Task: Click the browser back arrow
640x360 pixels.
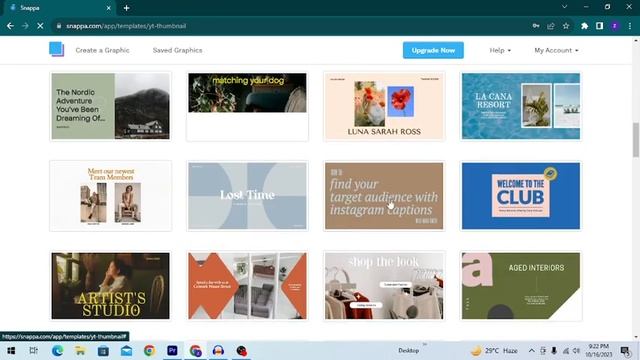Action: point(10,26)
